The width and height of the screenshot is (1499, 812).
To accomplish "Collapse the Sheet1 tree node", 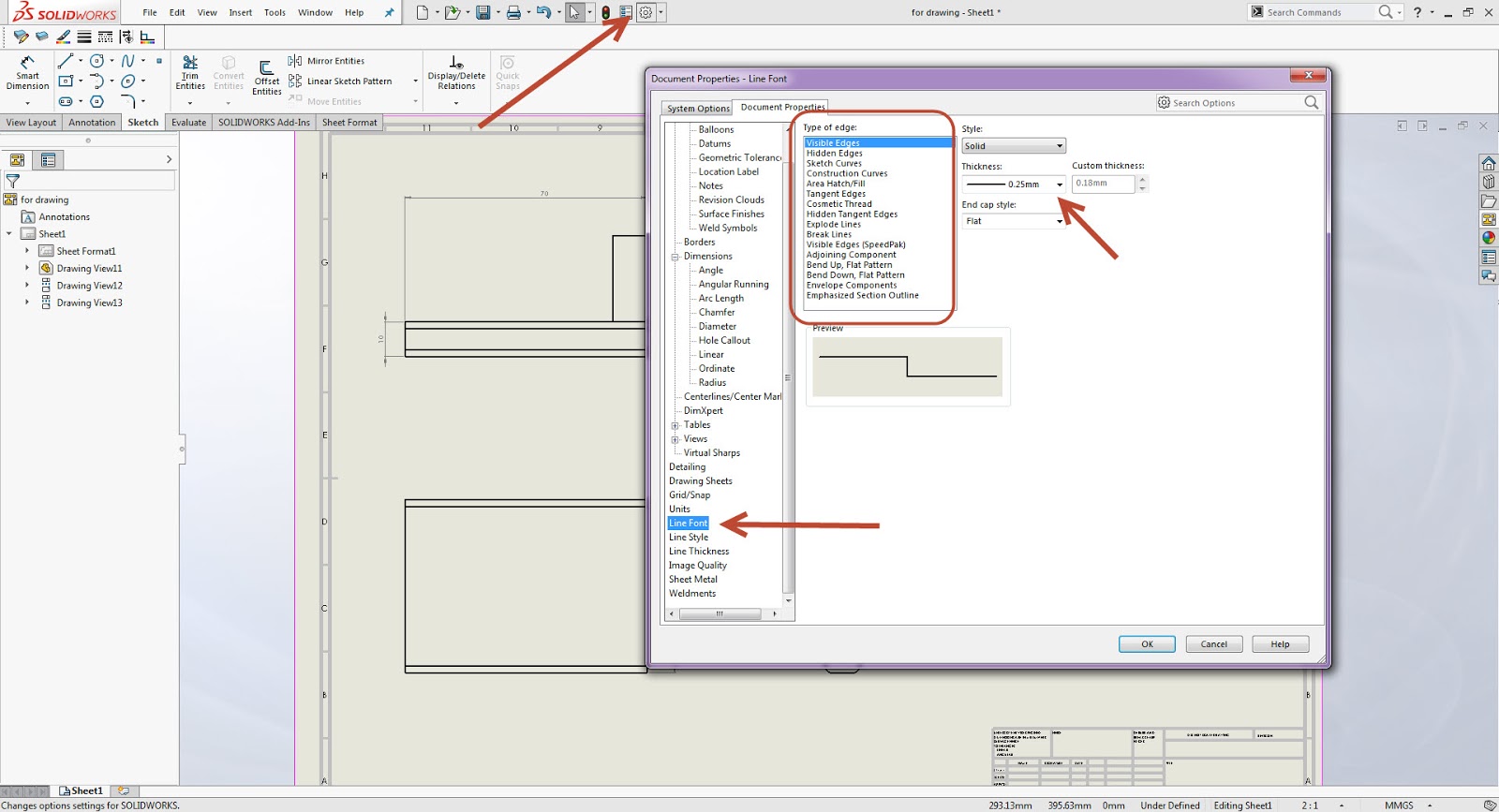I will (x=9, y=233).
